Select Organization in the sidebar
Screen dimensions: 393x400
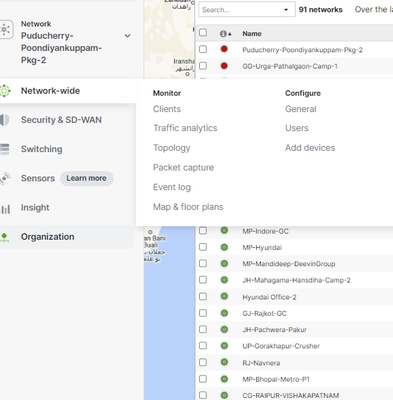[x=48, y=237]
